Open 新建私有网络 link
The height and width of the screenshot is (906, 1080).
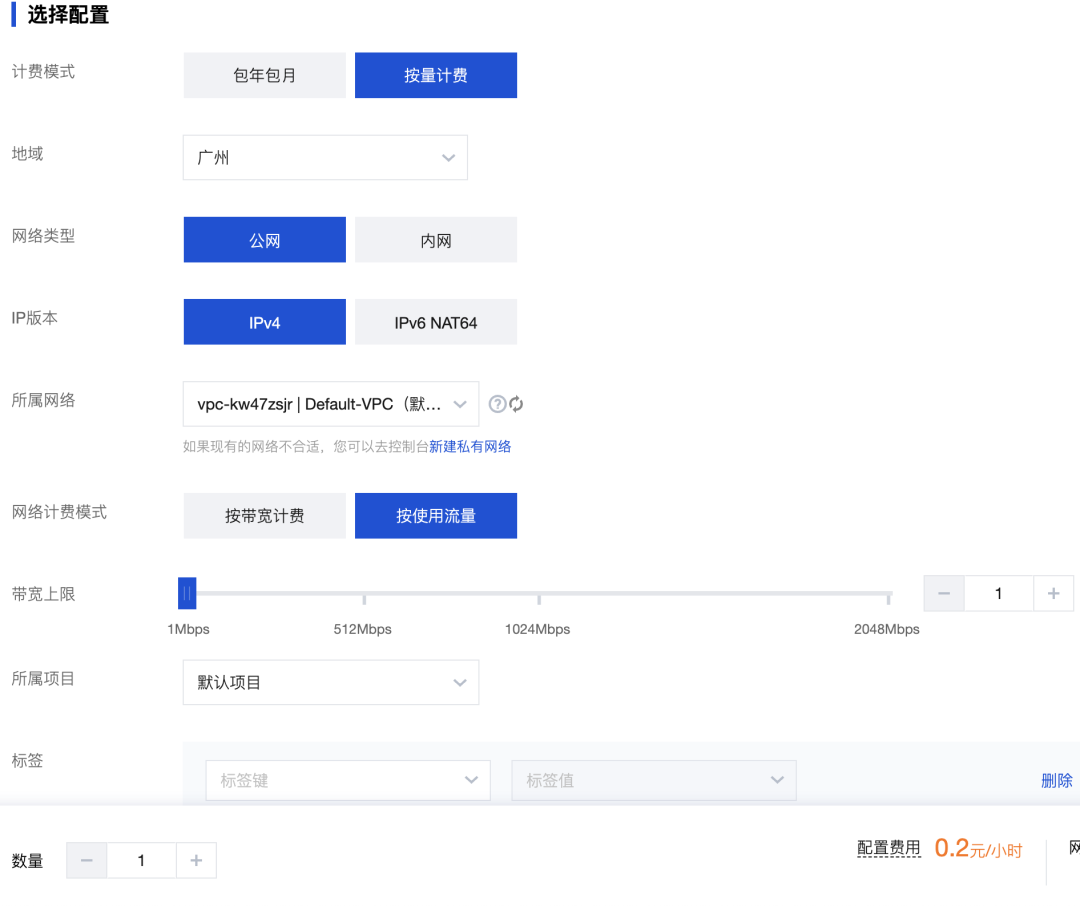(x=470, y=446)
